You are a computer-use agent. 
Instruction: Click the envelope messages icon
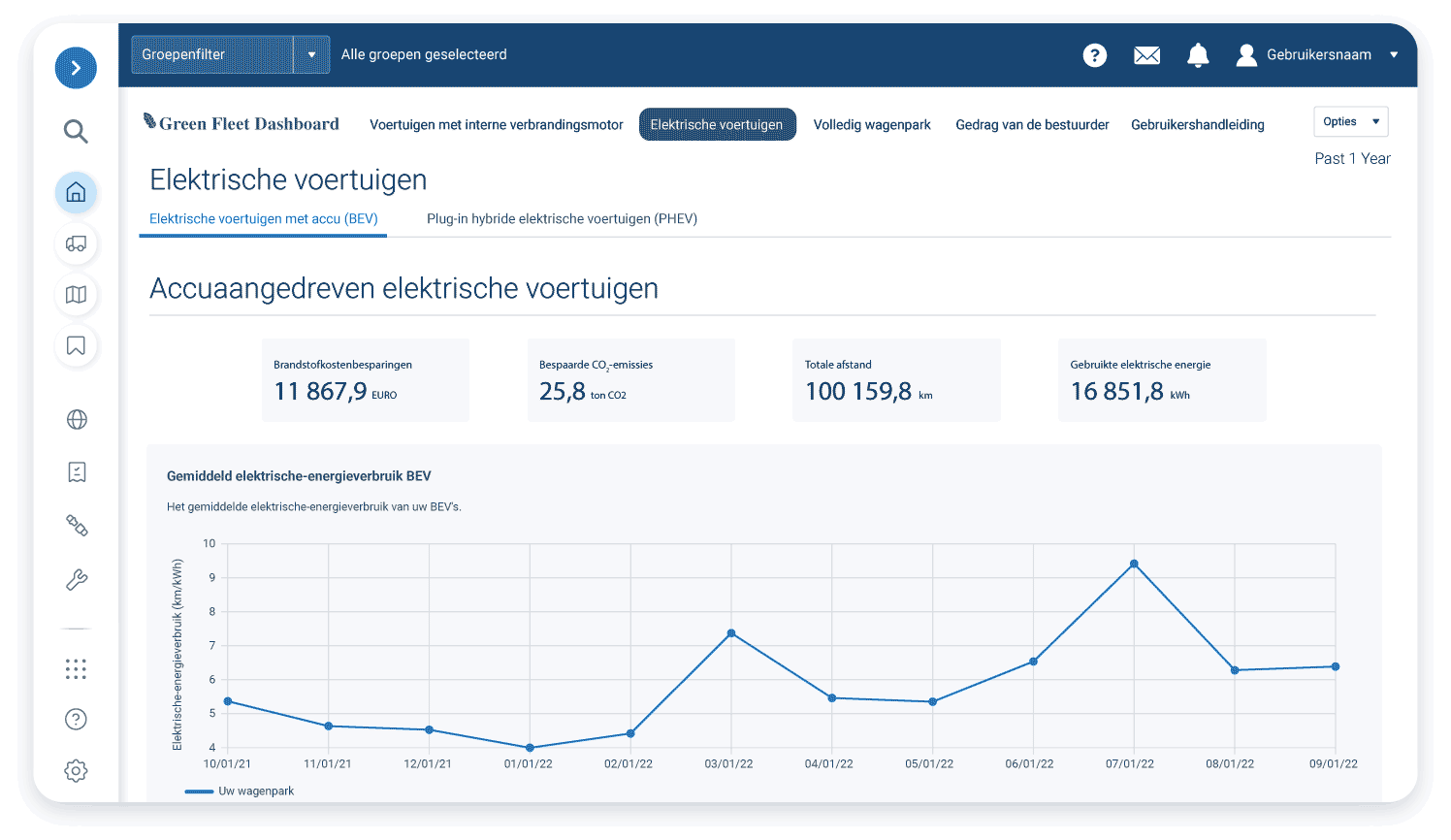click(1146, 55)
